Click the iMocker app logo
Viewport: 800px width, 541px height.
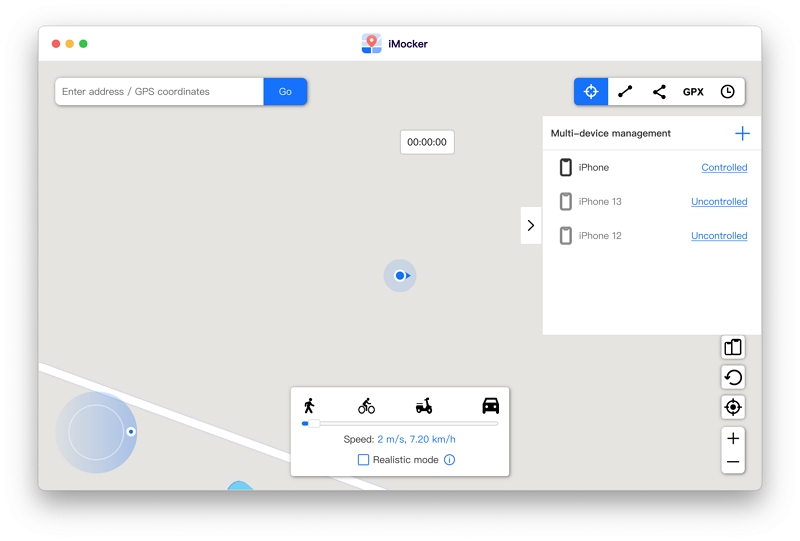(371, 44)
